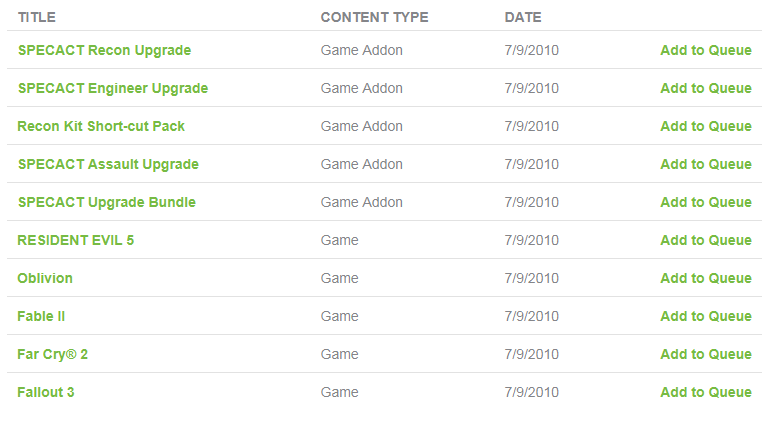Open the SPECACT Recon Upgrade title link

coord(104,50)
